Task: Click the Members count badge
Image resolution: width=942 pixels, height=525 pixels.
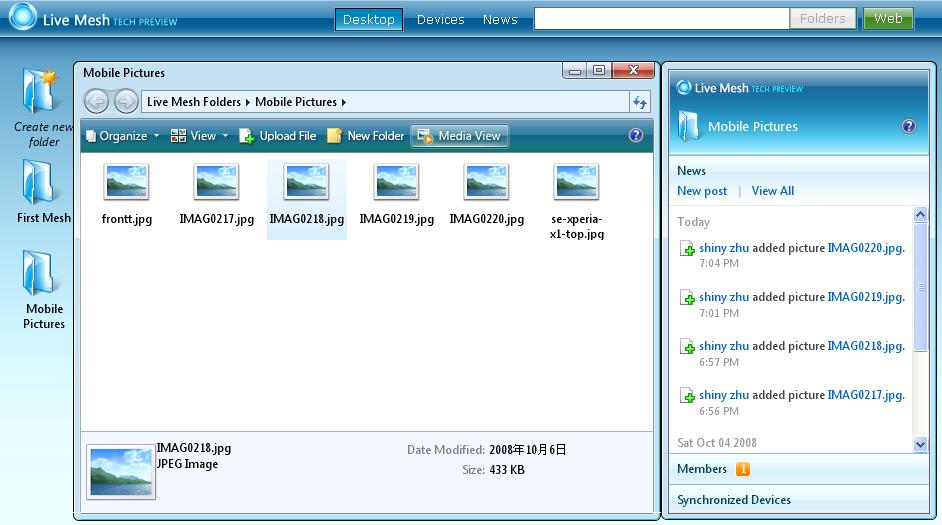Action: (x=743, y=469)
